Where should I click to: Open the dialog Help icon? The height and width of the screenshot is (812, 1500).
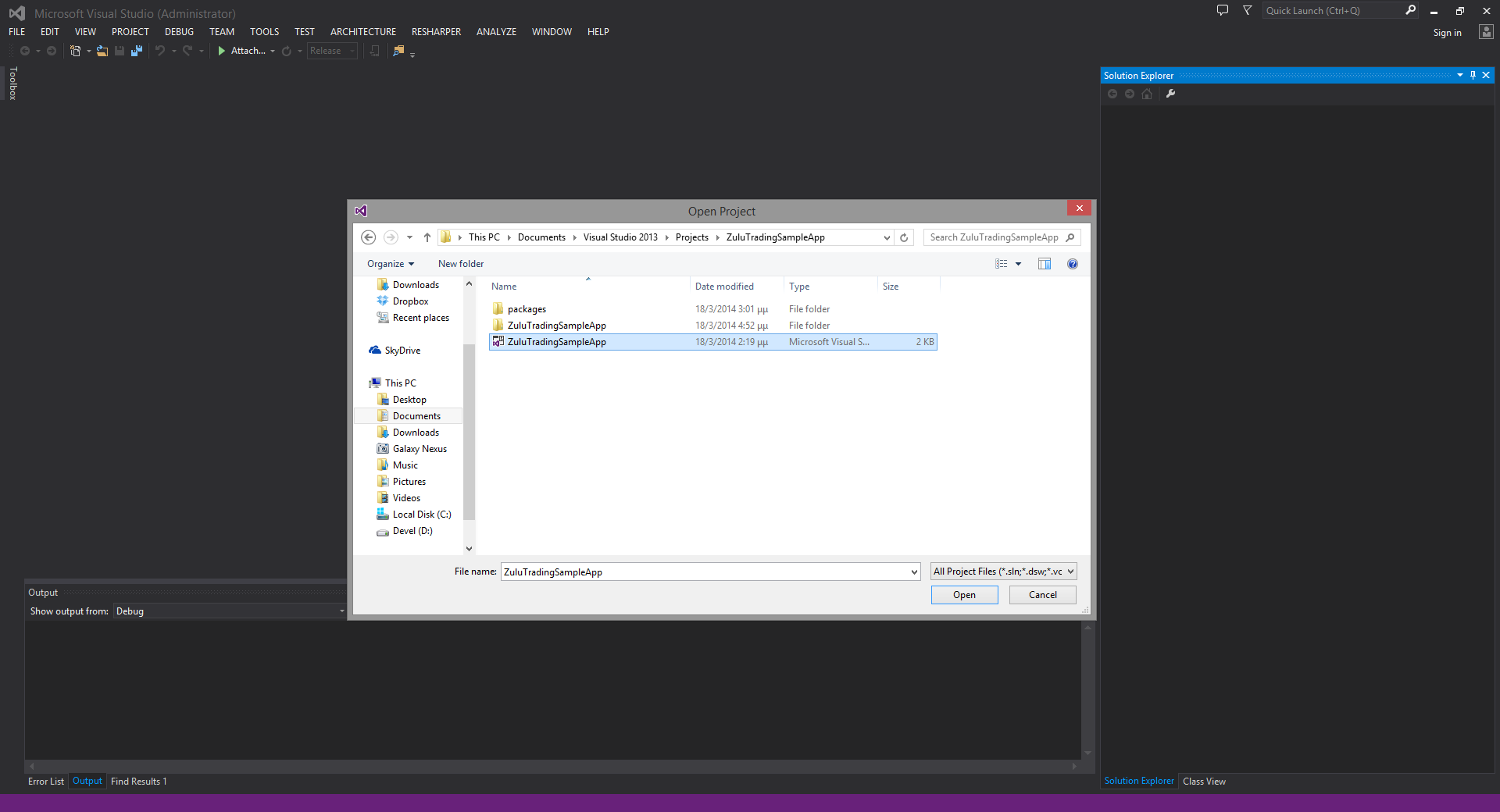(1073, 264)
